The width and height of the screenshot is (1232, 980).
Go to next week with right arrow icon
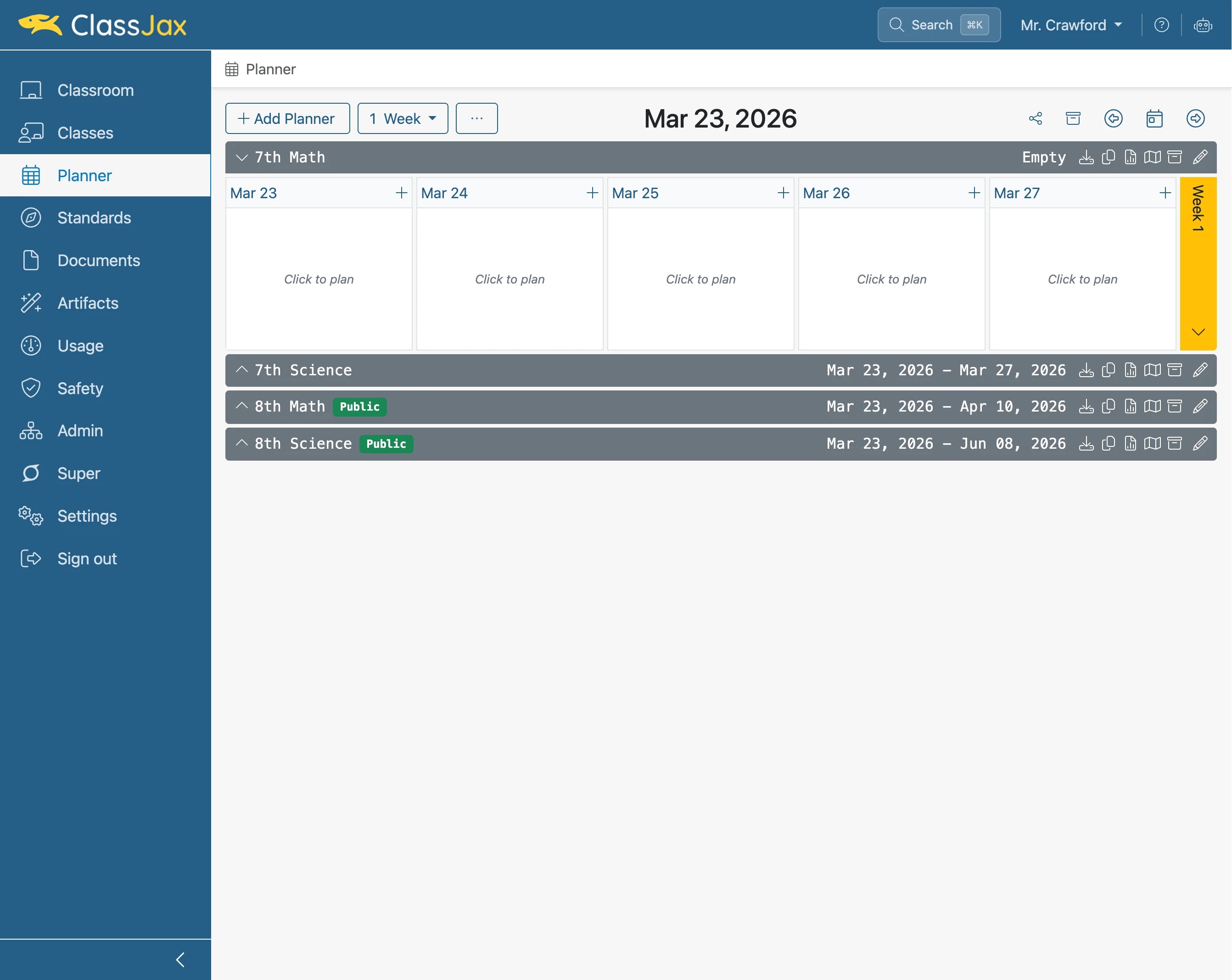click(x=1195, y=118)
